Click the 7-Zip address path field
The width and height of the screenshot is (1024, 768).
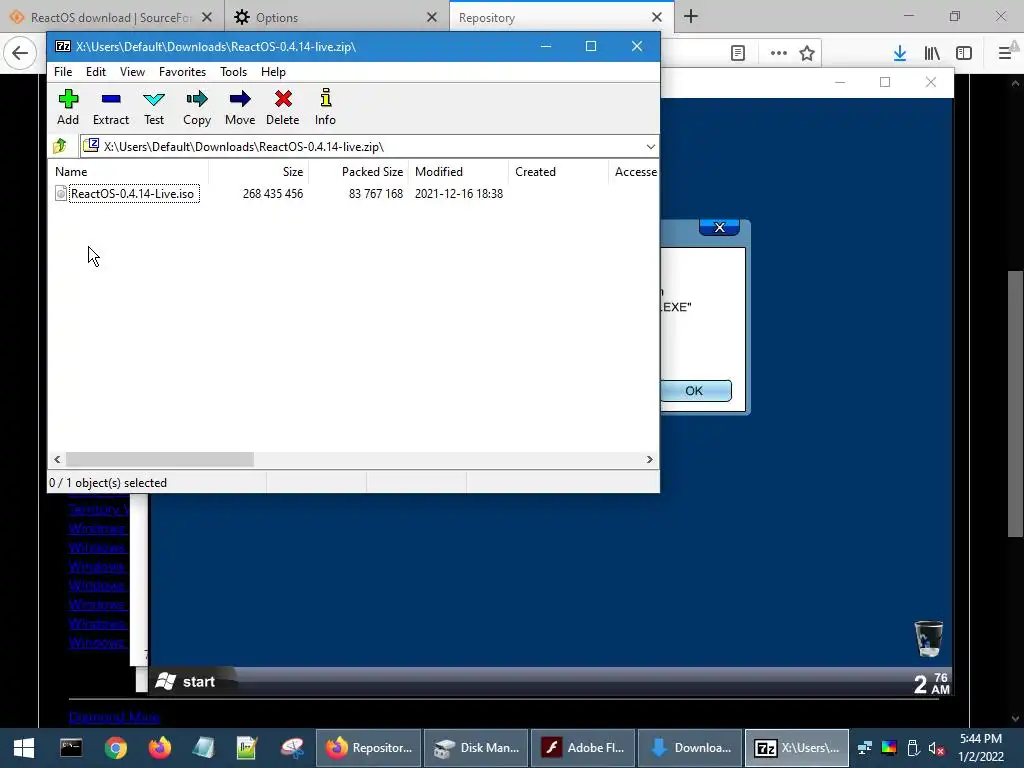tap(369, 147)
